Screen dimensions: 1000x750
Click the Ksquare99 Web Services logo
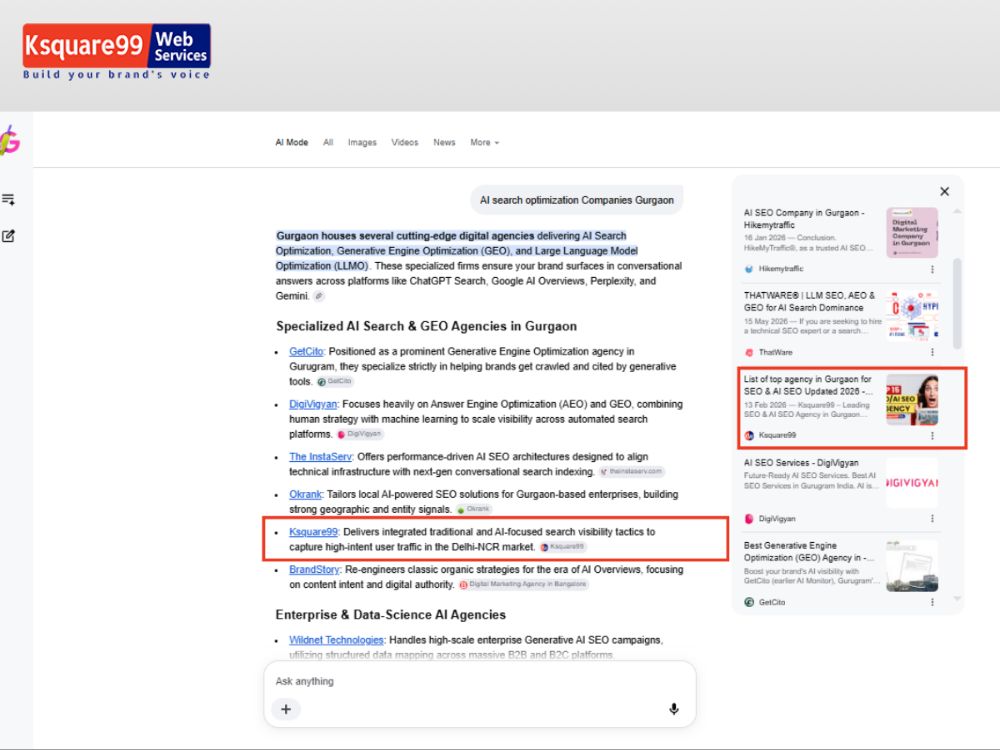(x=117, y=52)
